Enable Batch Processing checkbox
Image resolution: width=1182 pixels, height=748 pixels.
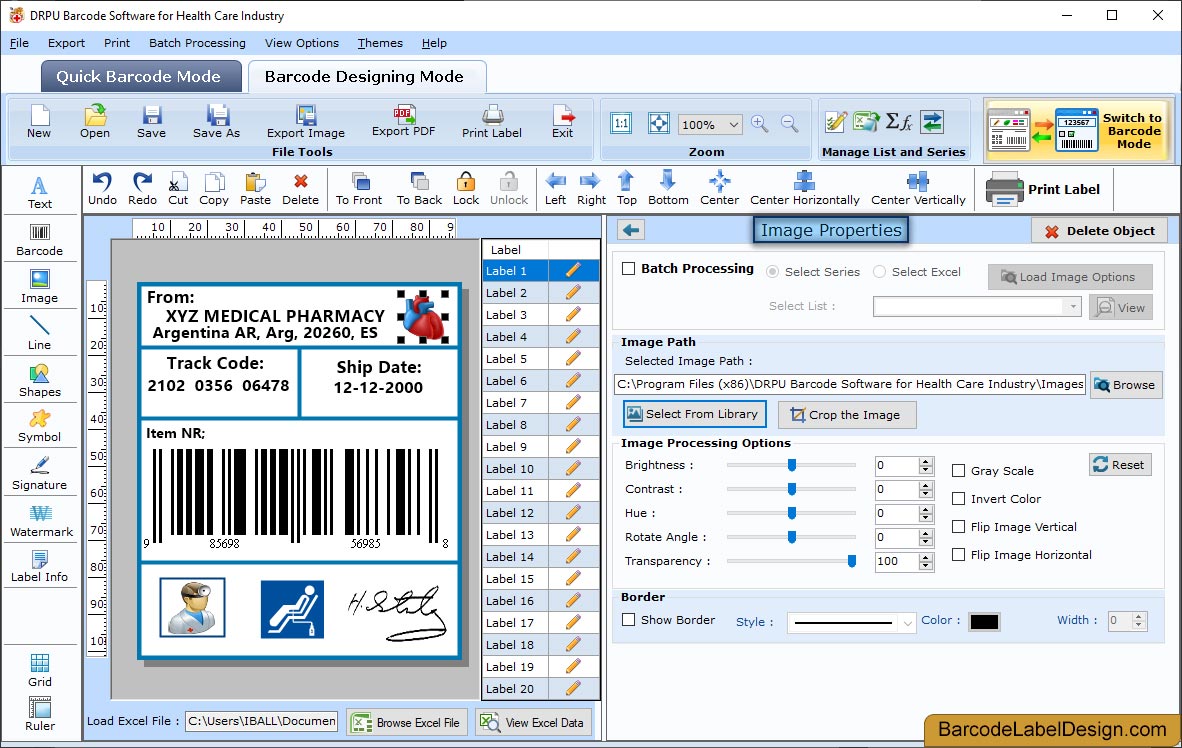pos(629,268)
